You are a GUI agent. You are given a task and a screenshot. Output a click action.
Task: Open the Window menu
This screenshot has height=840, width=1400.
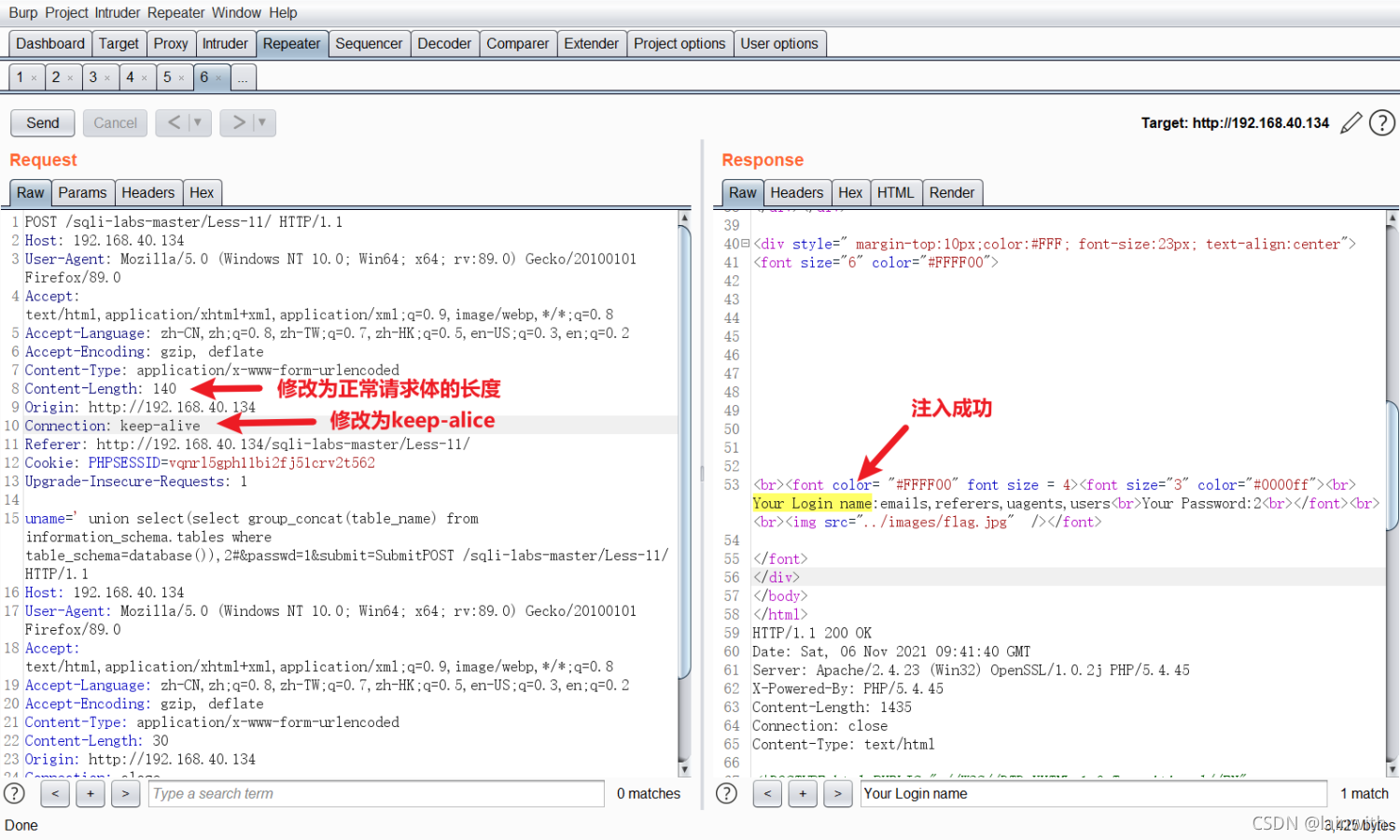click(236, 13)
